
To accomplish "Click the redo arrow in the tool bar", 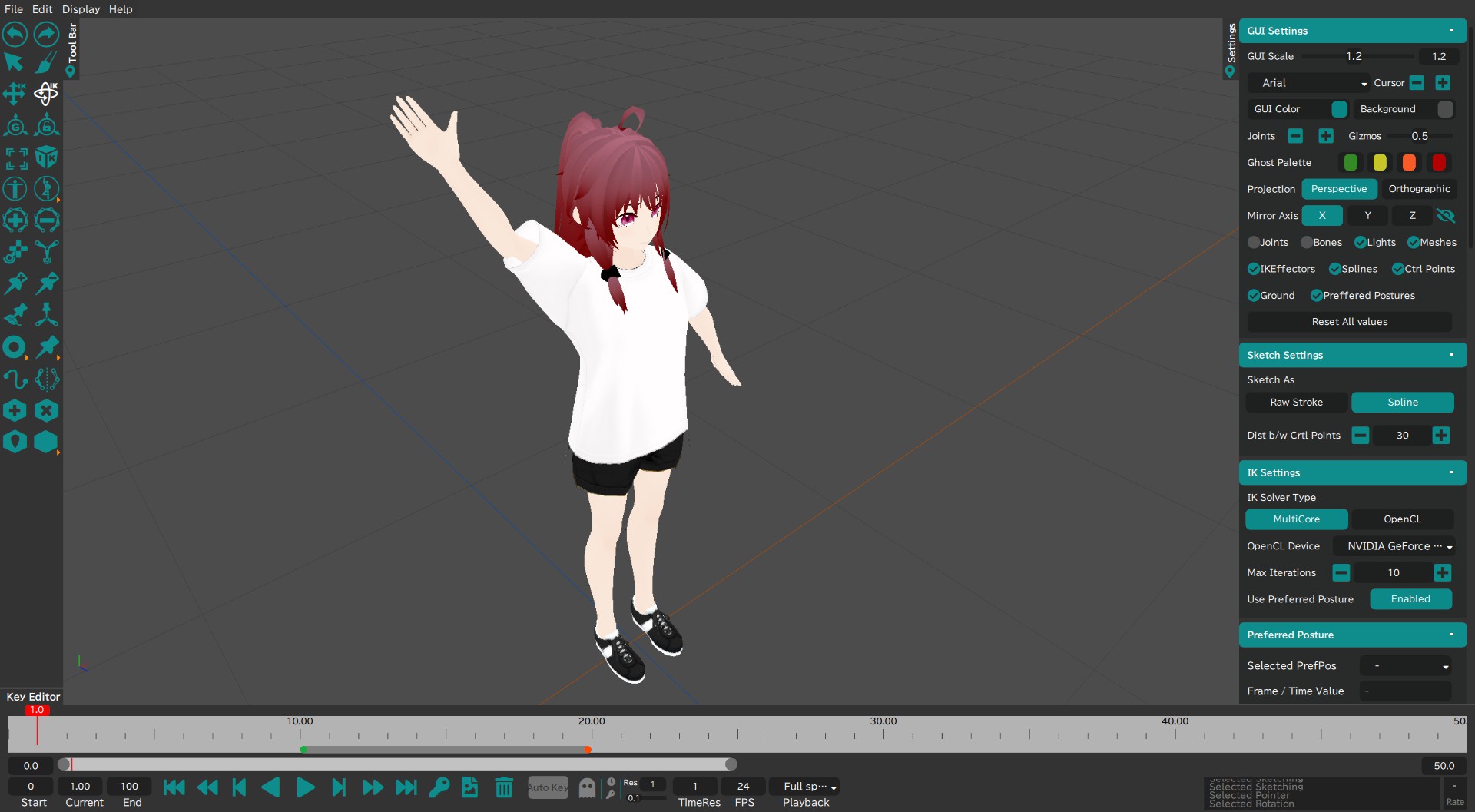I will coord(46,34).
